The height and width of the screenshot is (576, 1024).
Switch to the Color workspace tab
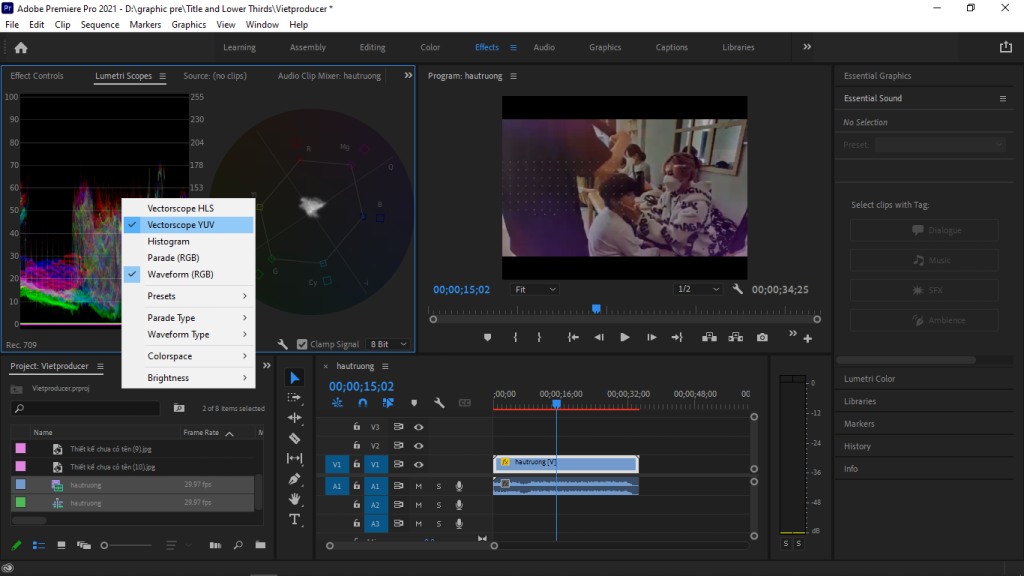430,46
